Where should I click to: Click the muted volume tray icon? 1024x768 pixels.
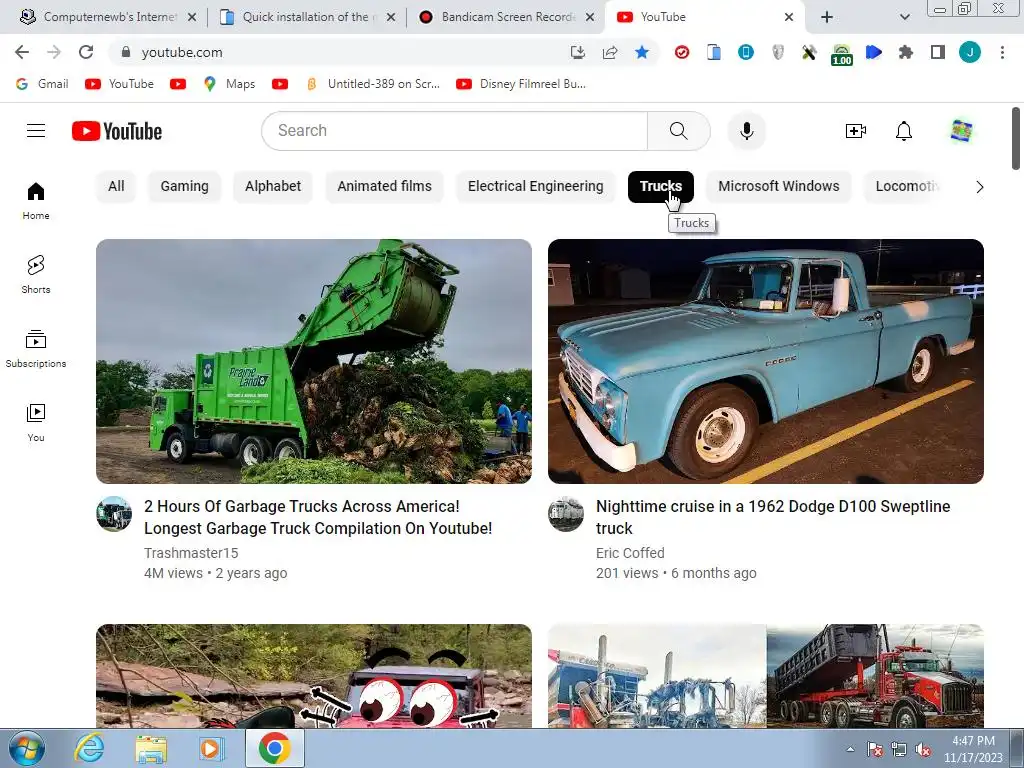click(923, 750)
